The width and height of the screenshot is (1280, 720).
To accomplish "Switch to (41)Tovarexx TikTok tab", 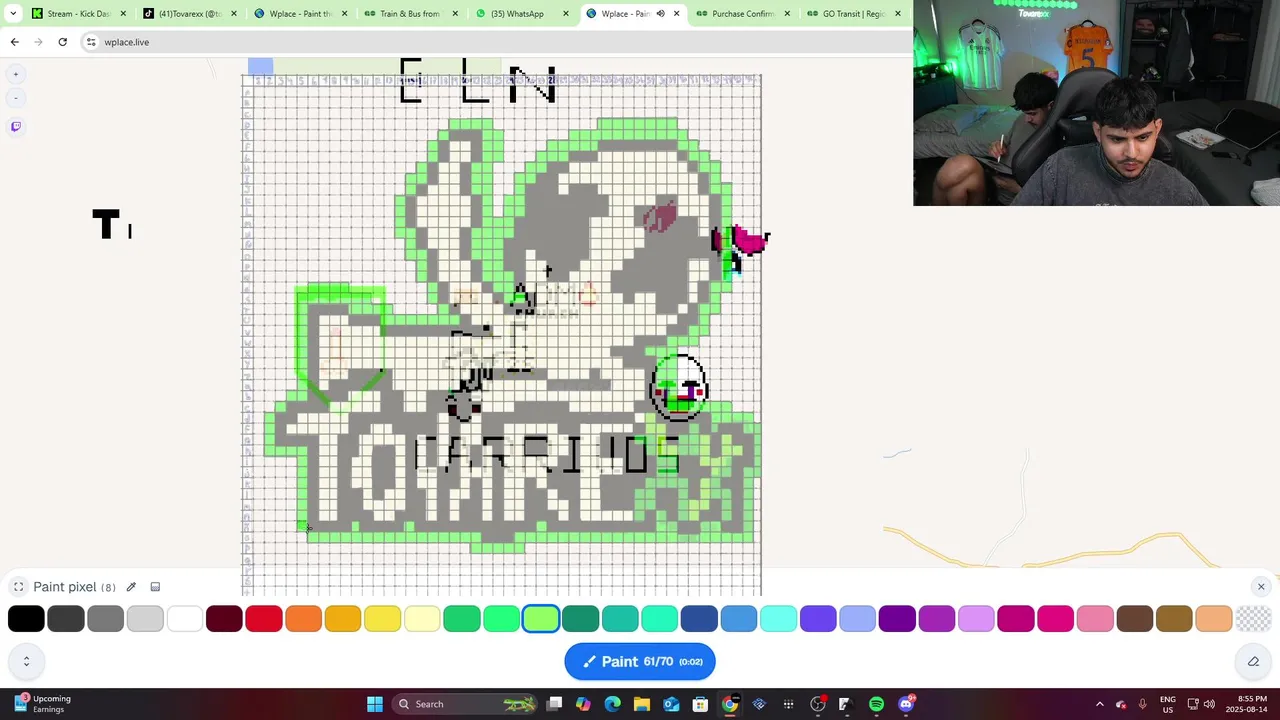I will [x=190, y=14].
